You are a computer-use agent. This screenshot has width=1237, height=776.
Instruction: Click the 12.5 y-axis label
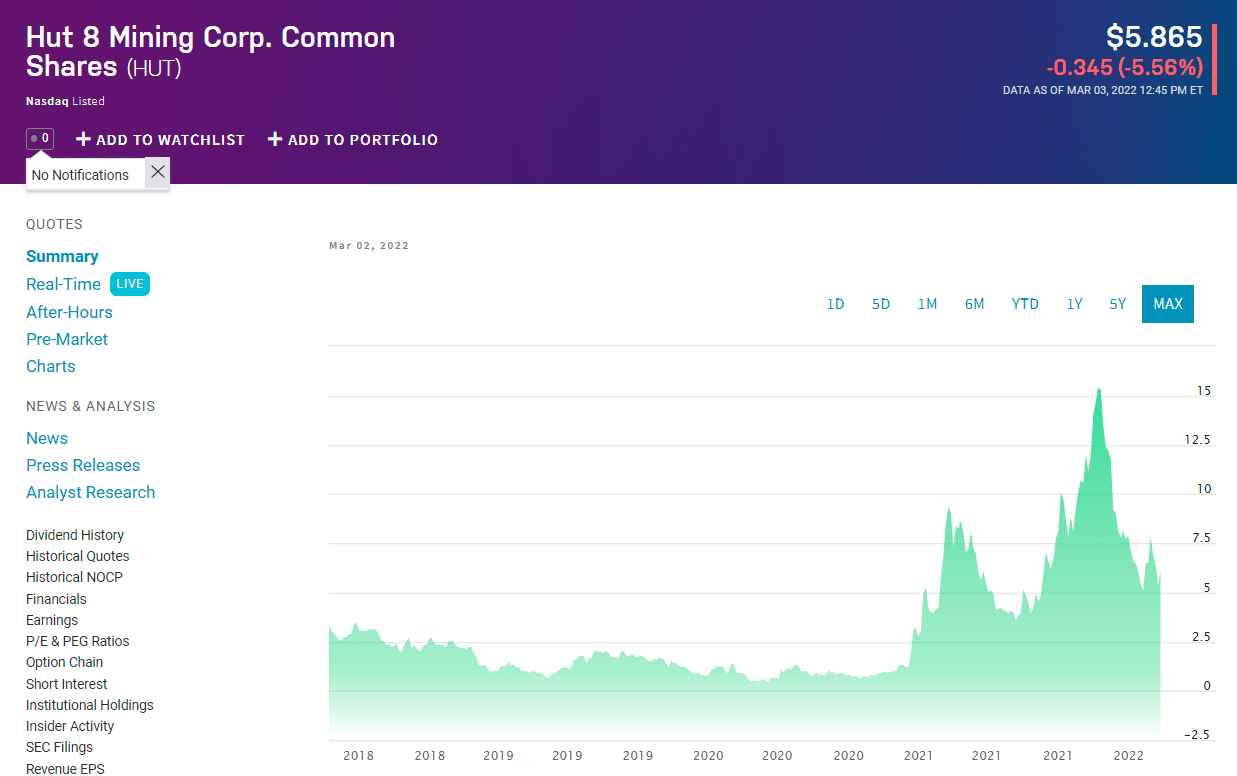(x=1198, y=440)
